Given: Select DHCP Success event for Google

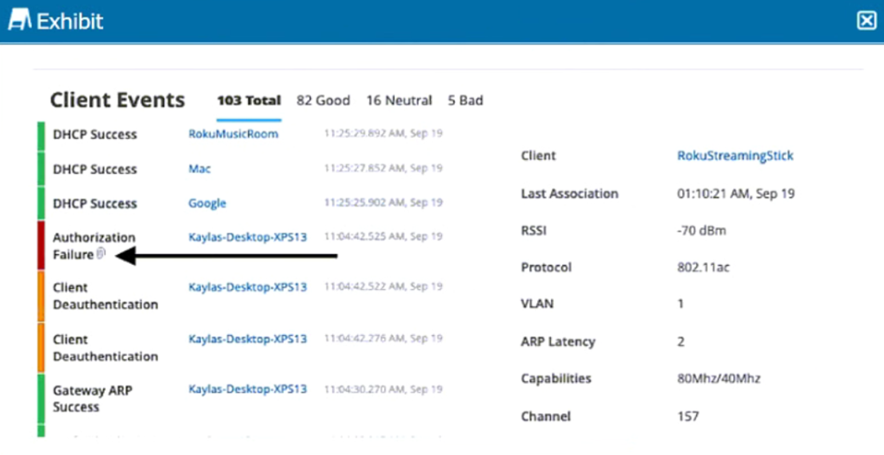Looking at the screenshot, I should click(95, 204).
